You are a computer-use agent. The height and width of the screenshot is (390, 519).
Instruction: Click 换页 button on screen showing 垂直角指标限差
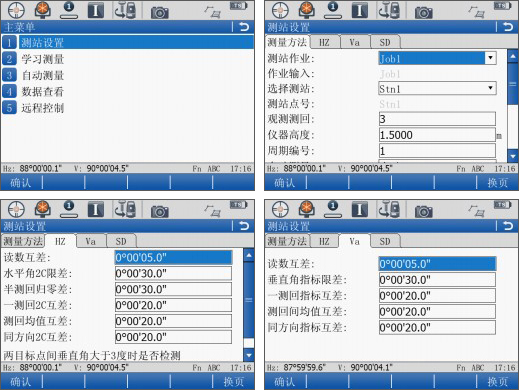[x=498, y=382]
